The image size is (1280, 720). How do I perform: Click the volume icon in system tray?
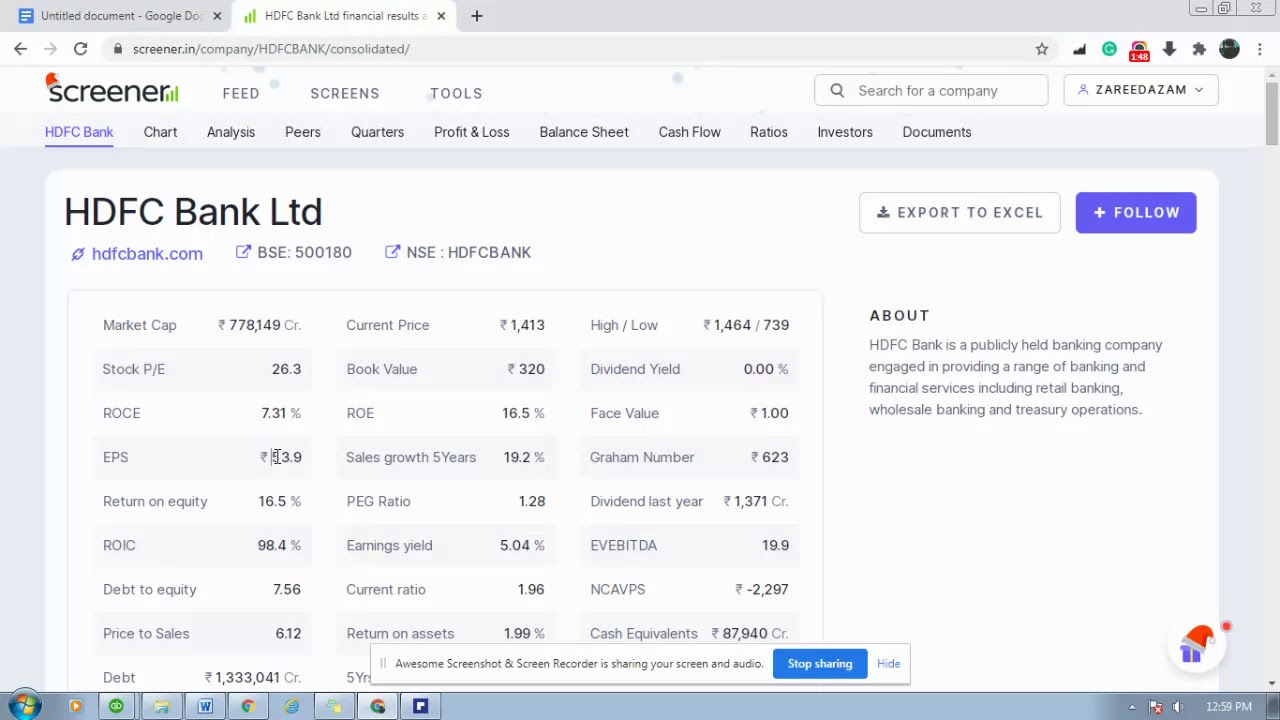[x=1177, y=707]
